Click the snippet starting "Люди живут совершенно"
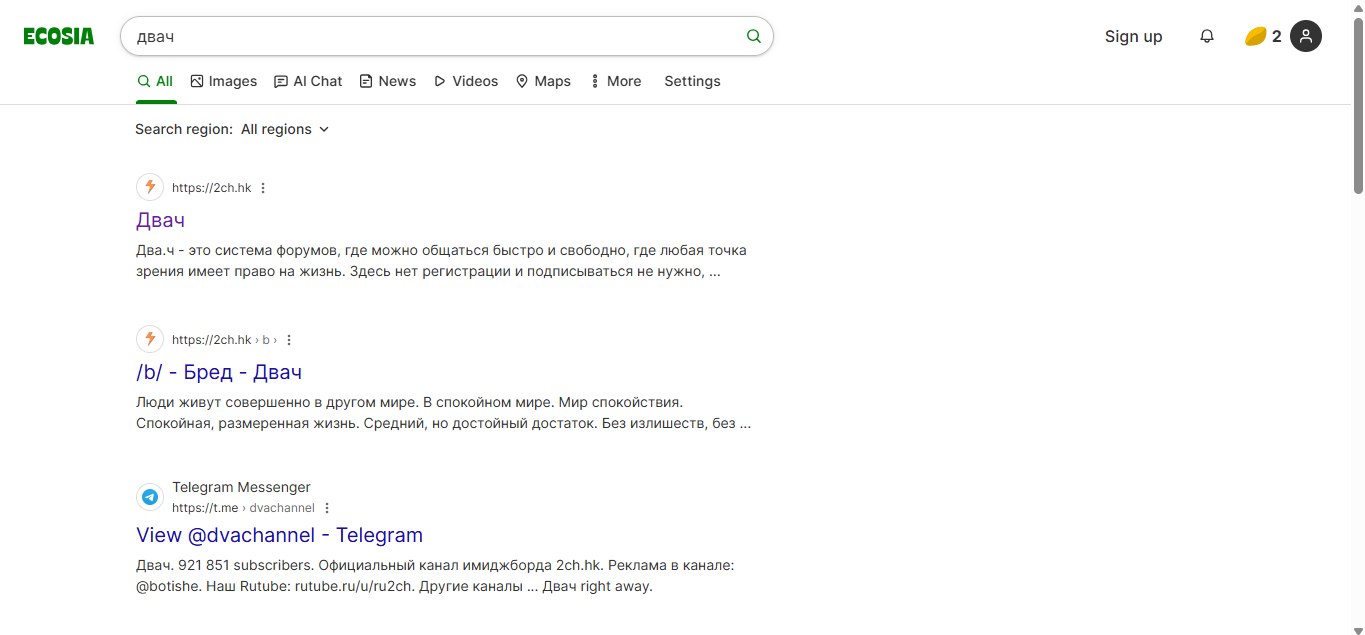1365x635 pixels. point(443,412)
